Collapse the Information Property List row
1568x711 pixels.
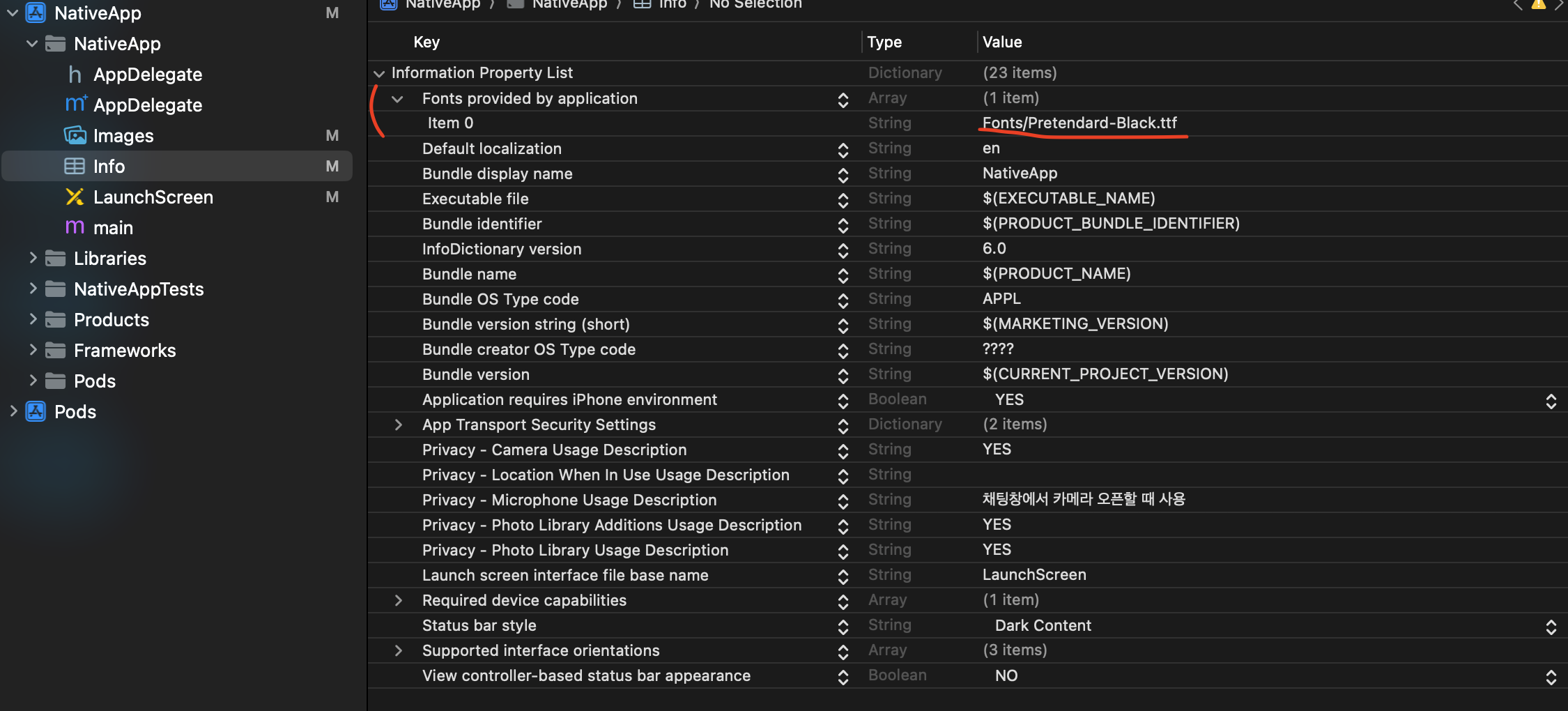378,73
